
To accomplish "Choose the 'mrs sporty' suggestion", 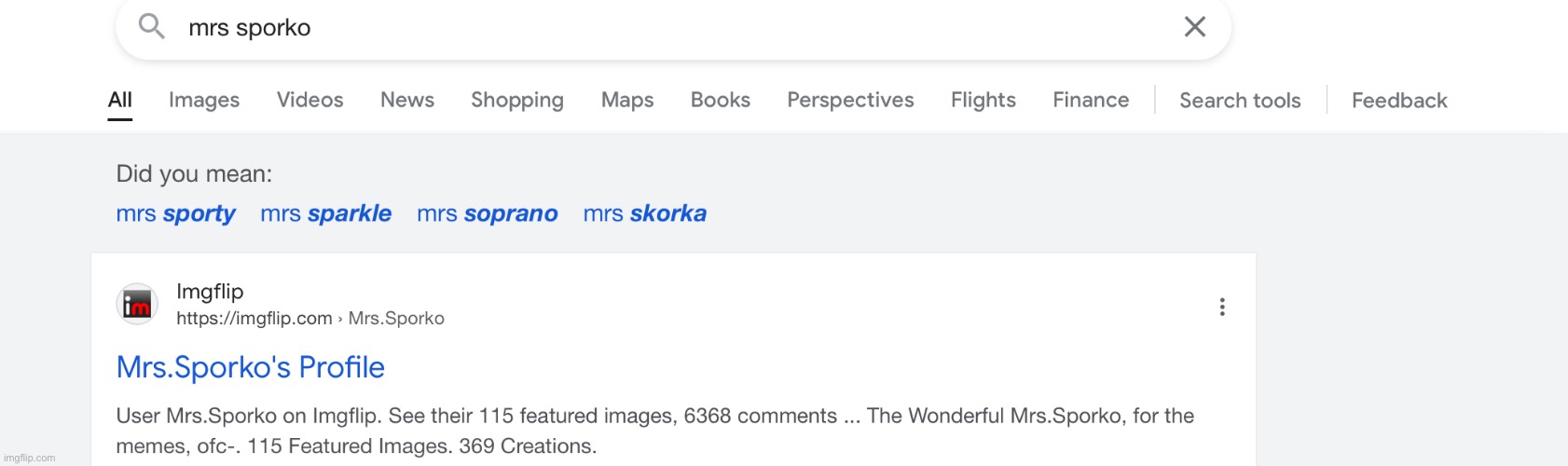I will point(176,213).
